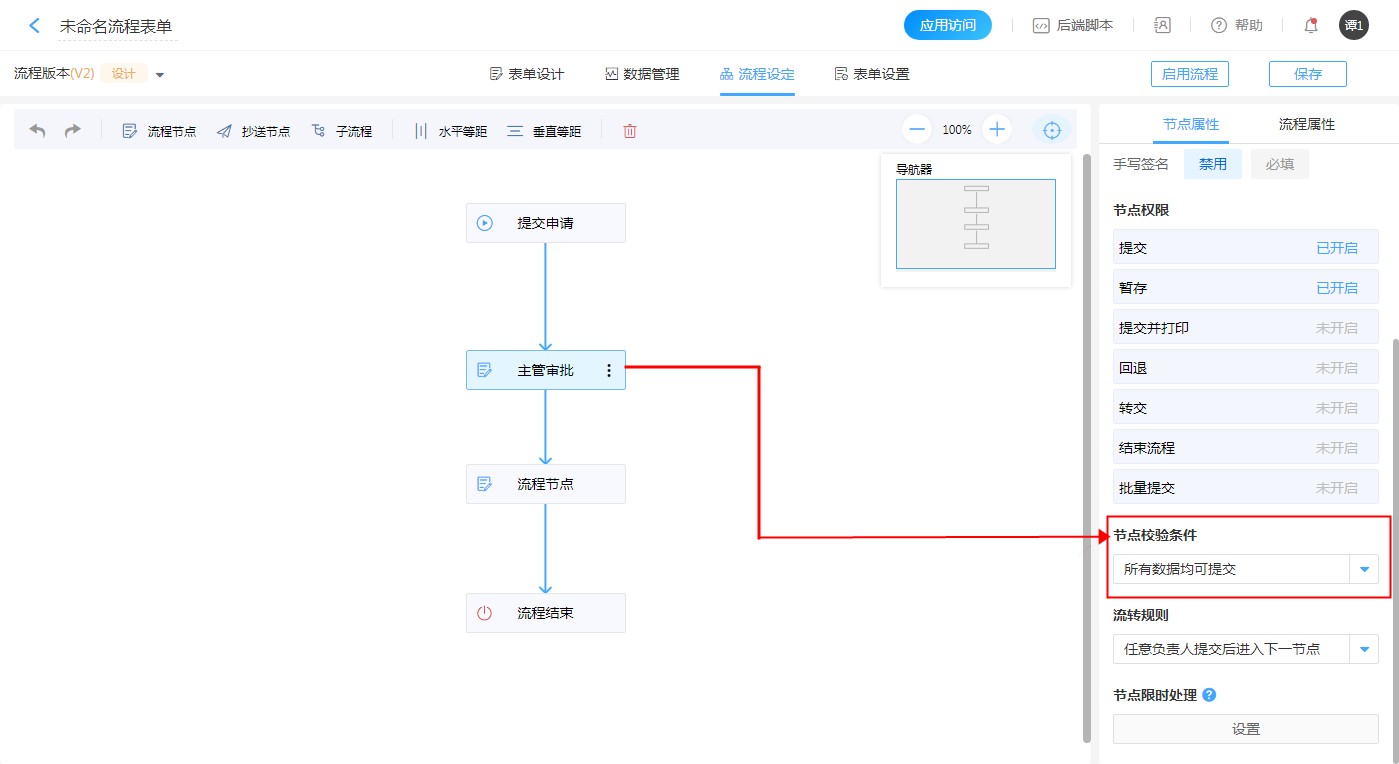Toggle 提交并打印 node permission
This screenshot has width=1399, height=764.
[1336, 328]
